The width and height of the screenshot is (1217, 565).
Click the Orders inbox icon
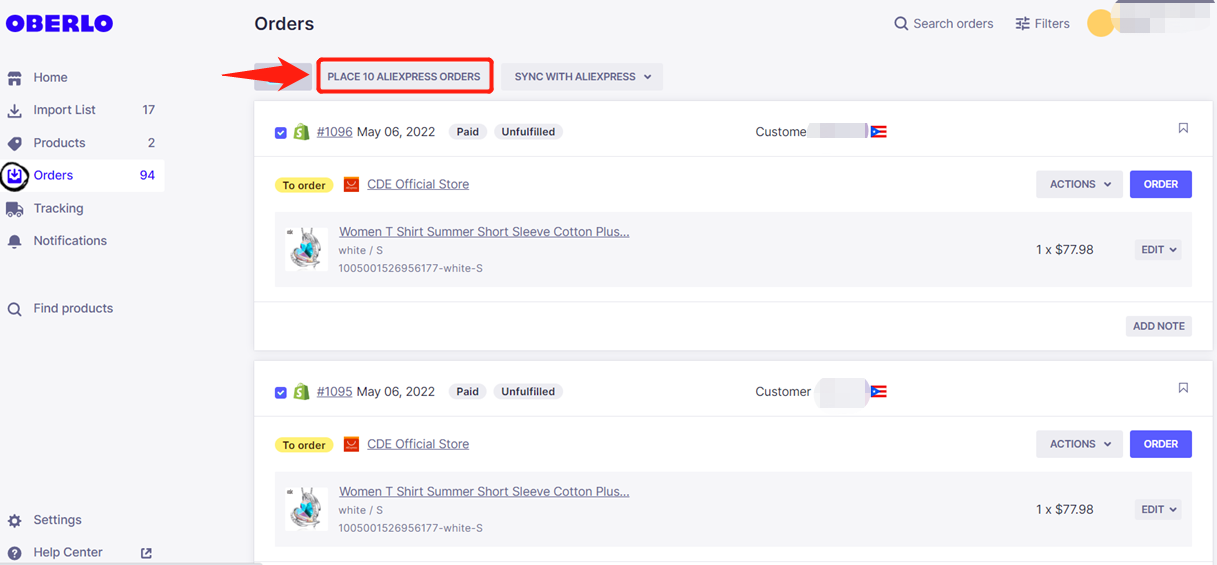[x=15, y=176]
